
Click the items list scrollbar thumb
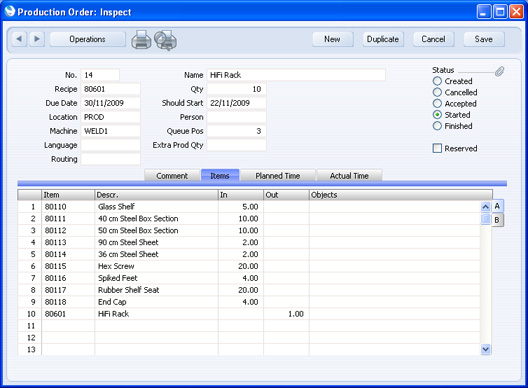[x=485, y=219]
